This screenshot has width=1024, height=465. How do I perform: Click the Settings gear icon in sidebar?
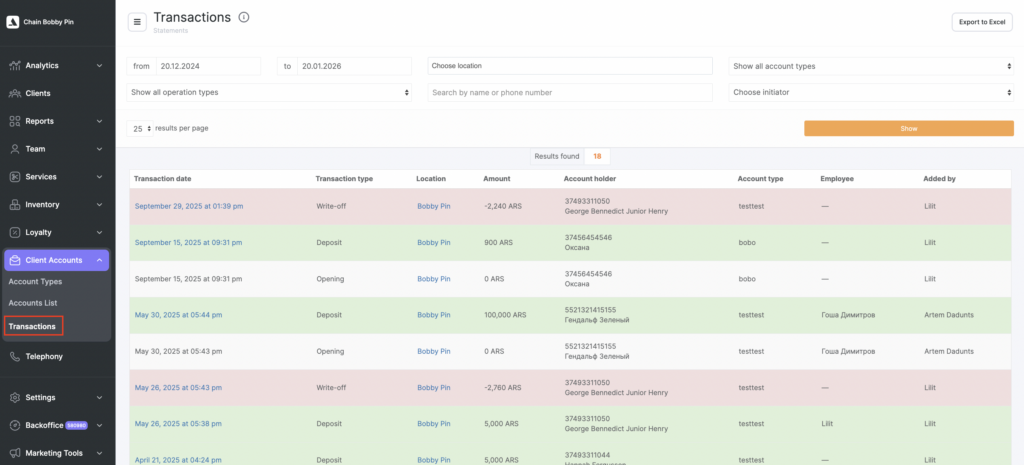14,397
